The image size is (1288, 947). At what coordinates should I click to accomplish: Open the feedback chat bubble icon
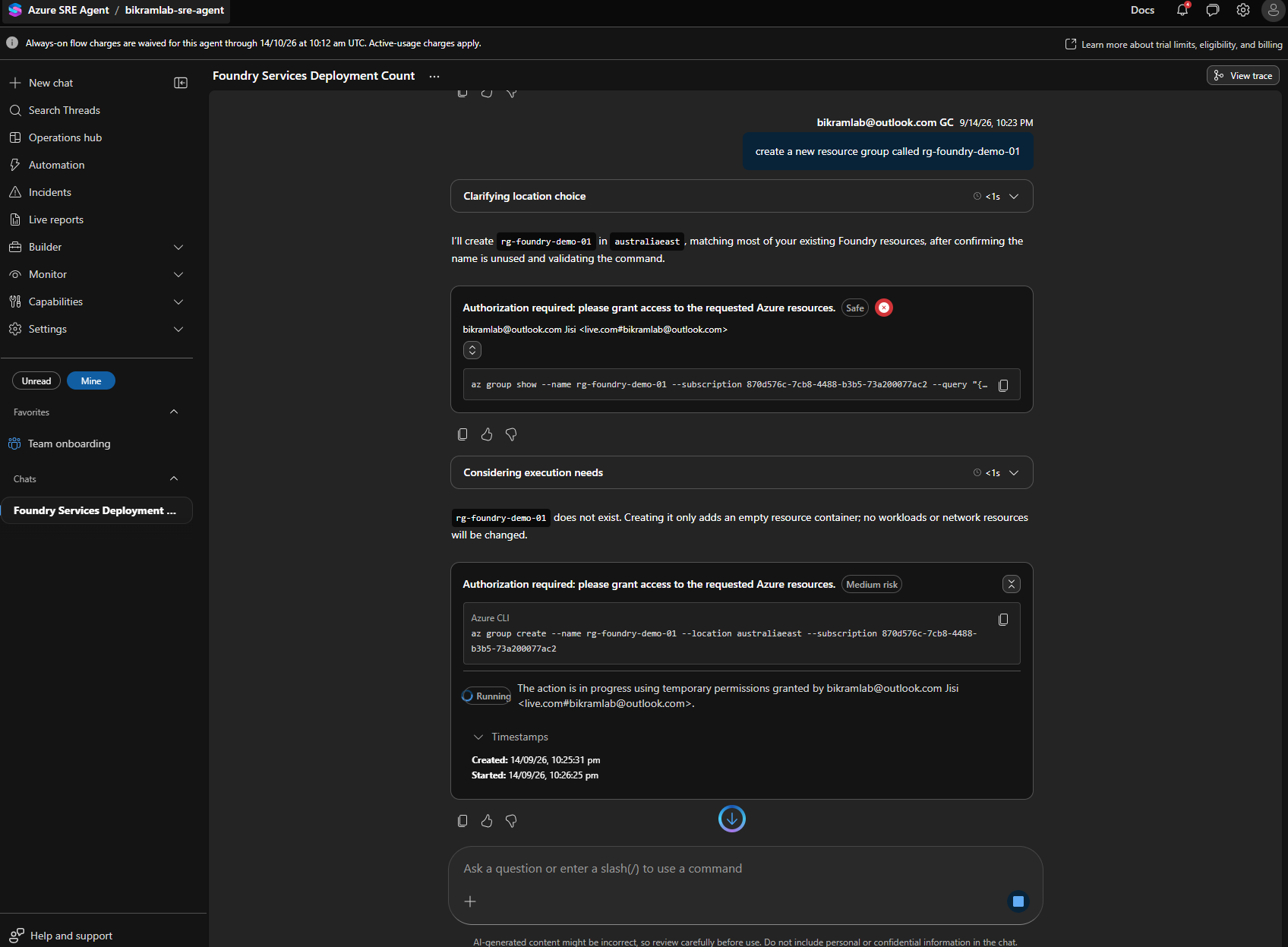click(1213, 10)
